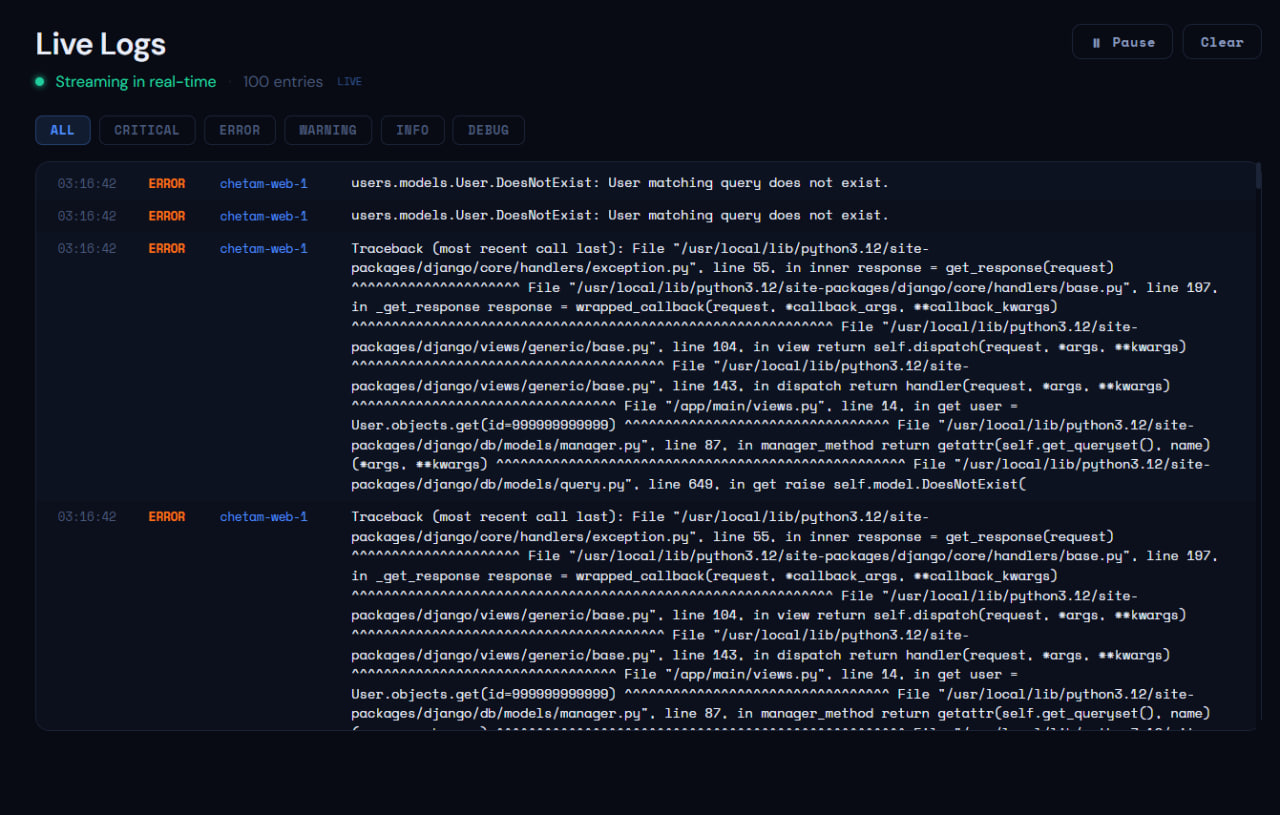
Task: Click 'Streaming in real-time' status text
Action: pos(136,82)
